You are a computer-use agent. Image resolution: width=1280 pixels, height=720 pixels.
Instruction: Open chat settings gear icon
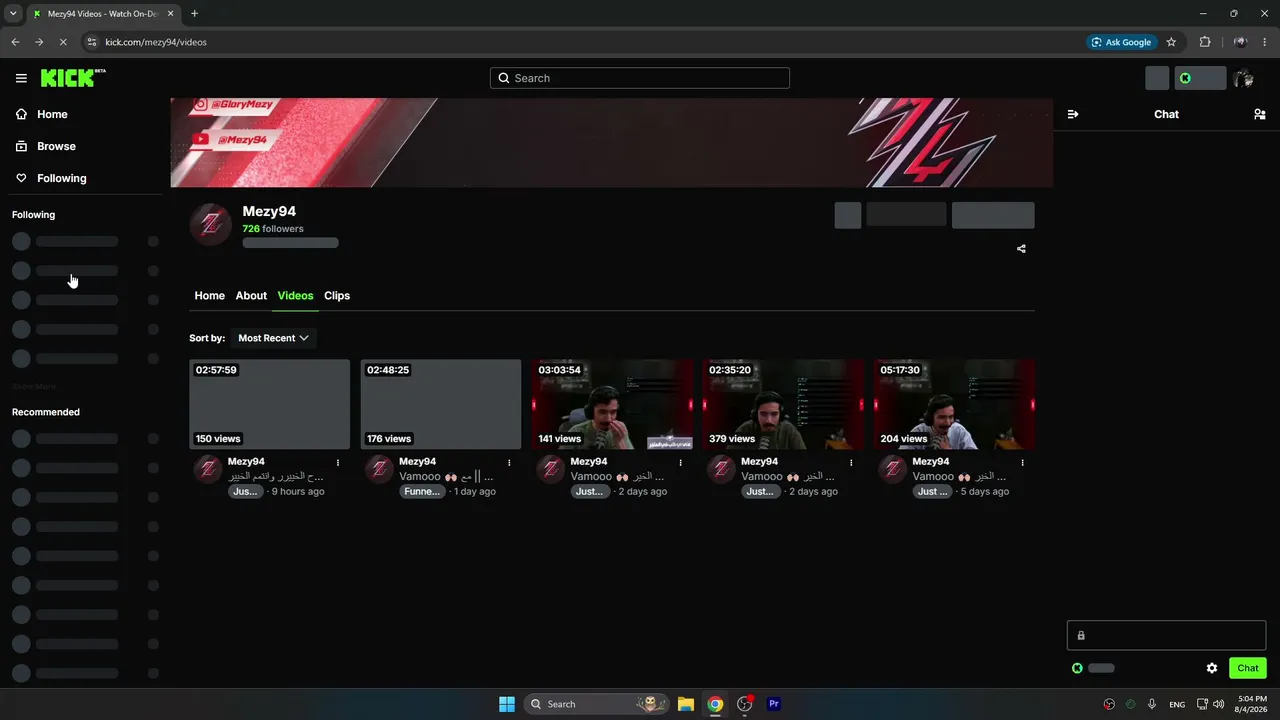1212,668
